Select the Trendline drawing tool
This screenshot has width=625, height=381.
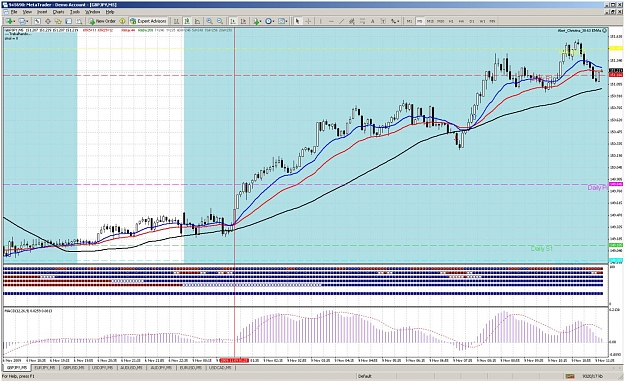[x=342, y=21]
